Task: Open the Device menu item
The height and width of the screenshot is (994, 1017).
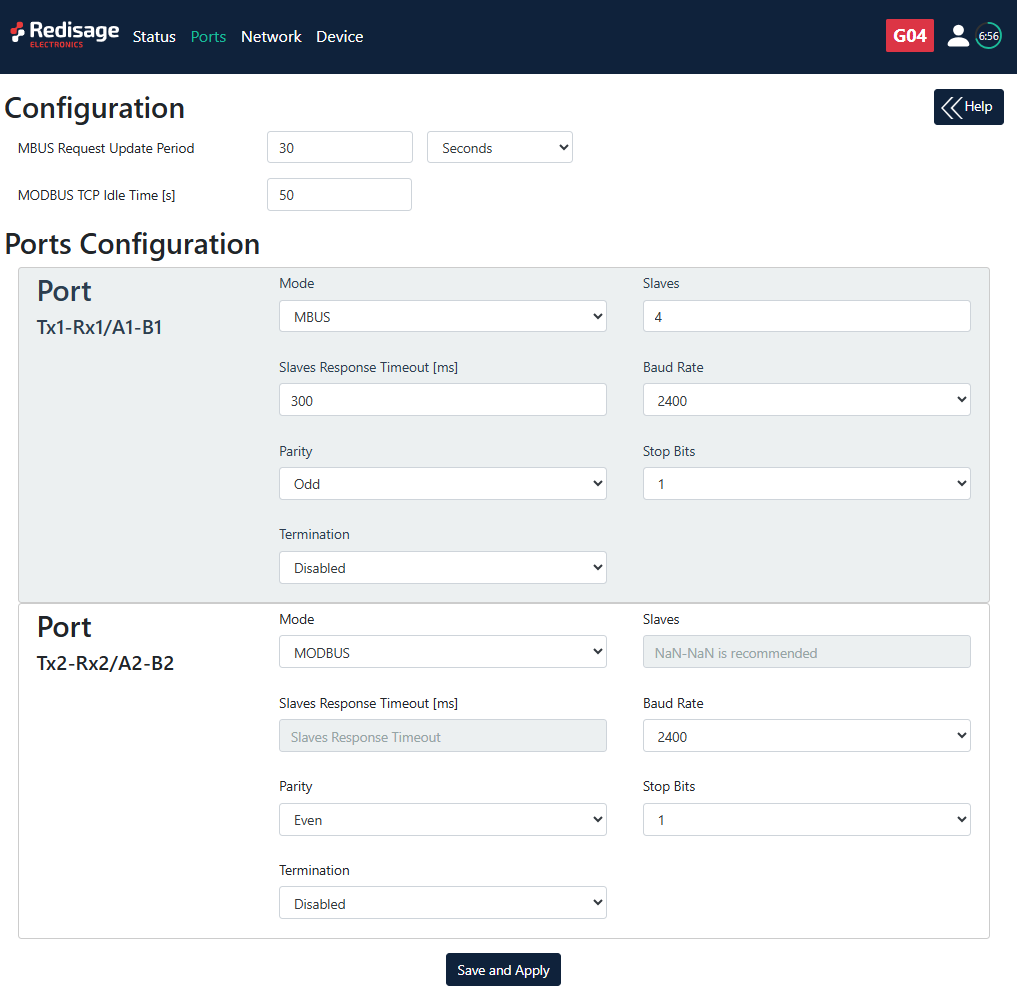Action: point(339,37)
